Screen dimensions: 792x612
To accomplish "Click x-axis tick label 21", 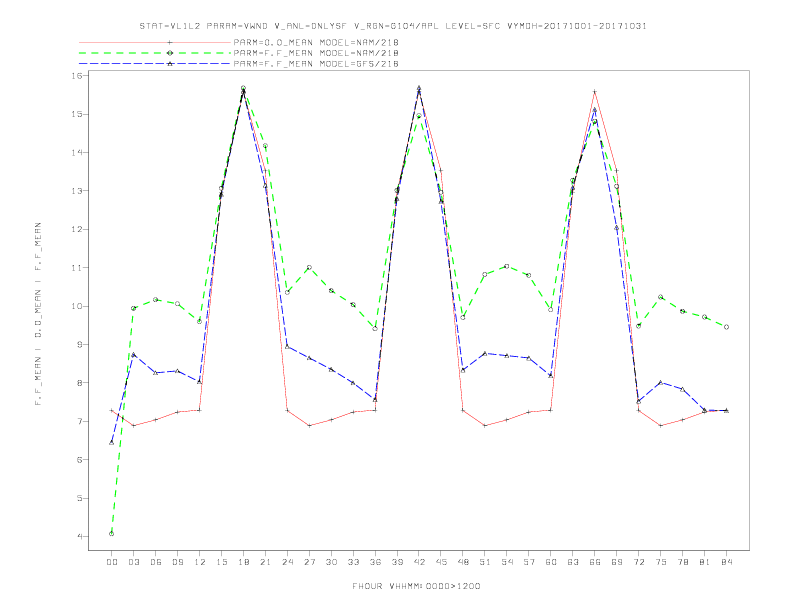I will click(x=265, y=562).
